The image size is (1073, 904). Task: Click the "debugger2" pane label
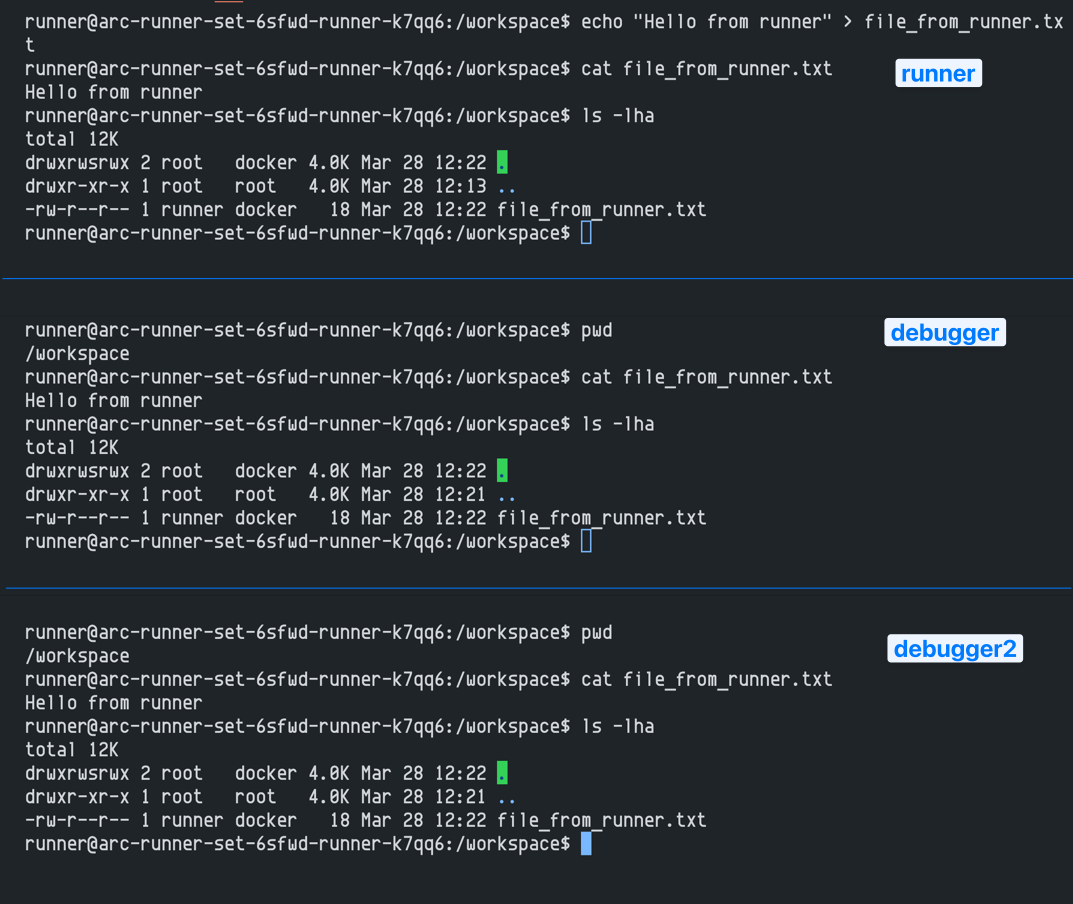(955, 649)
